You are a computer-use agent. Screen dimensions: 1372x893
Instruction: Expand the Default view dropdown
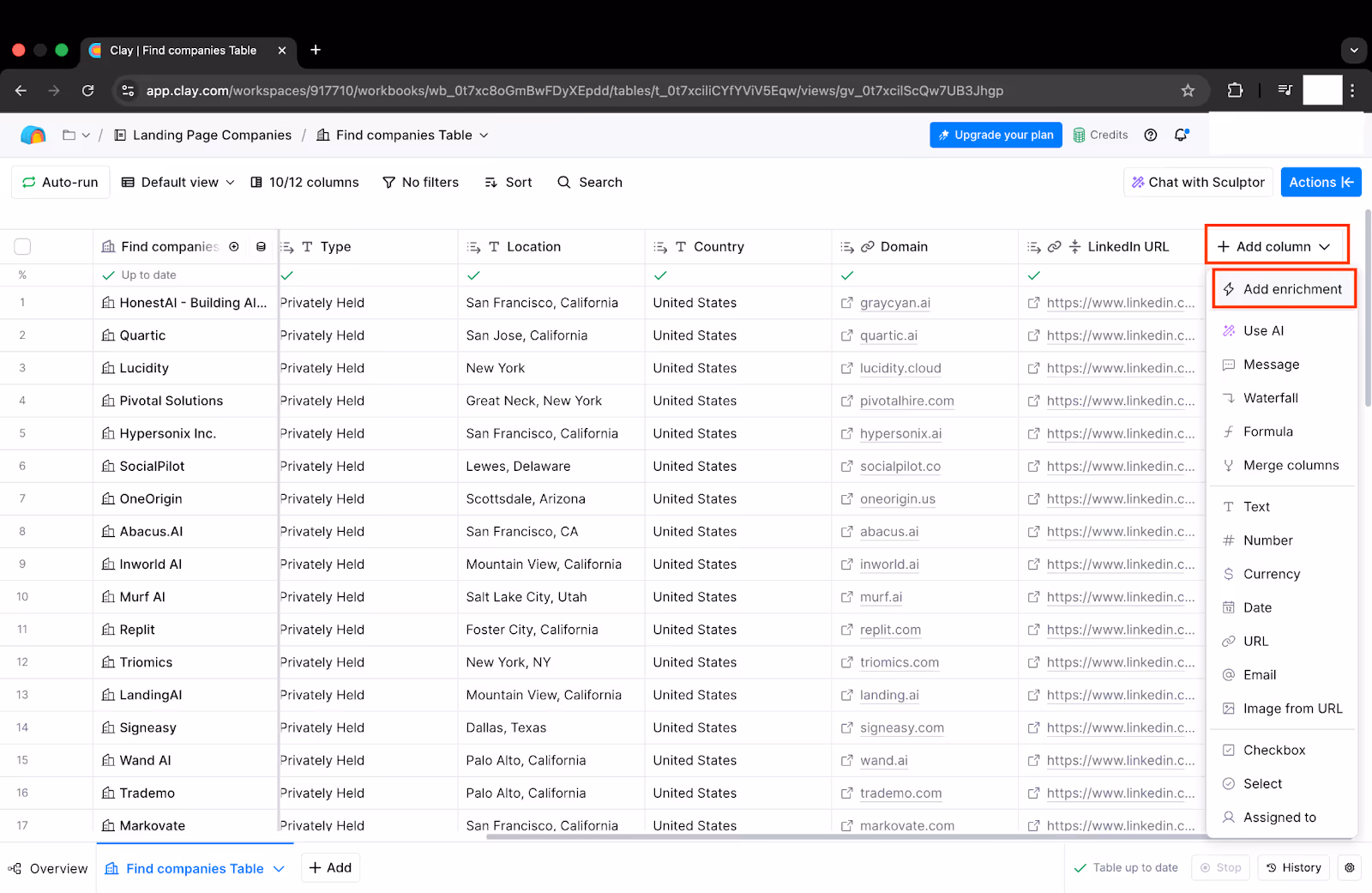(178, 182)
